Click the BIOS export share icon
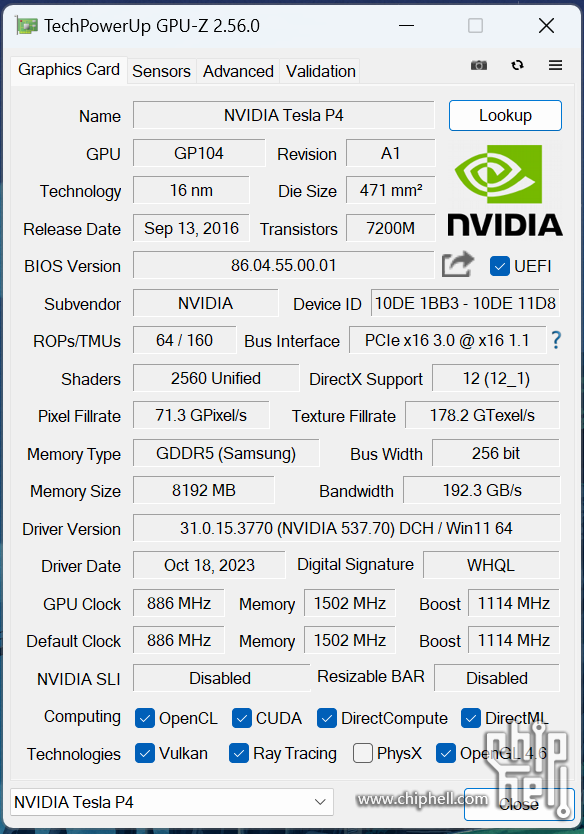 (457, 264)
